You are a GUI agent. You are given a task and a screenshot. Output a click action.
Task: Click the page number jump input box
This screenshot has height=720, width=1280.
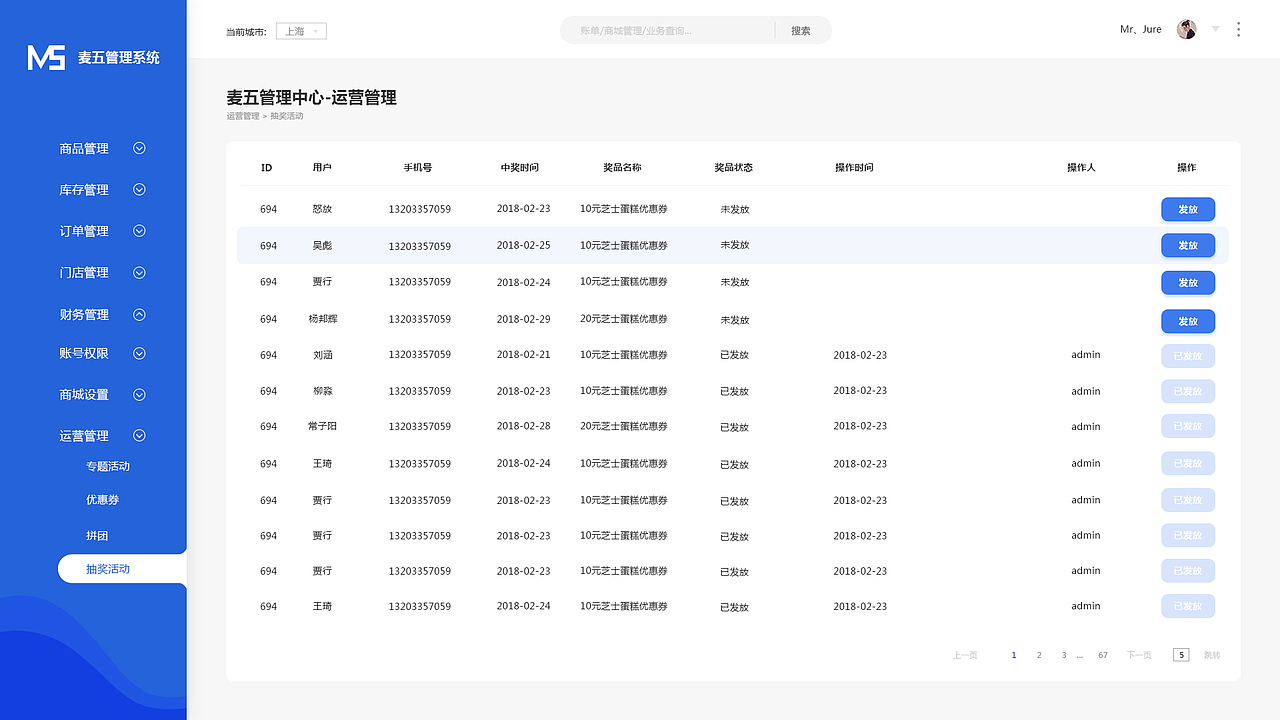[1181, 655]
